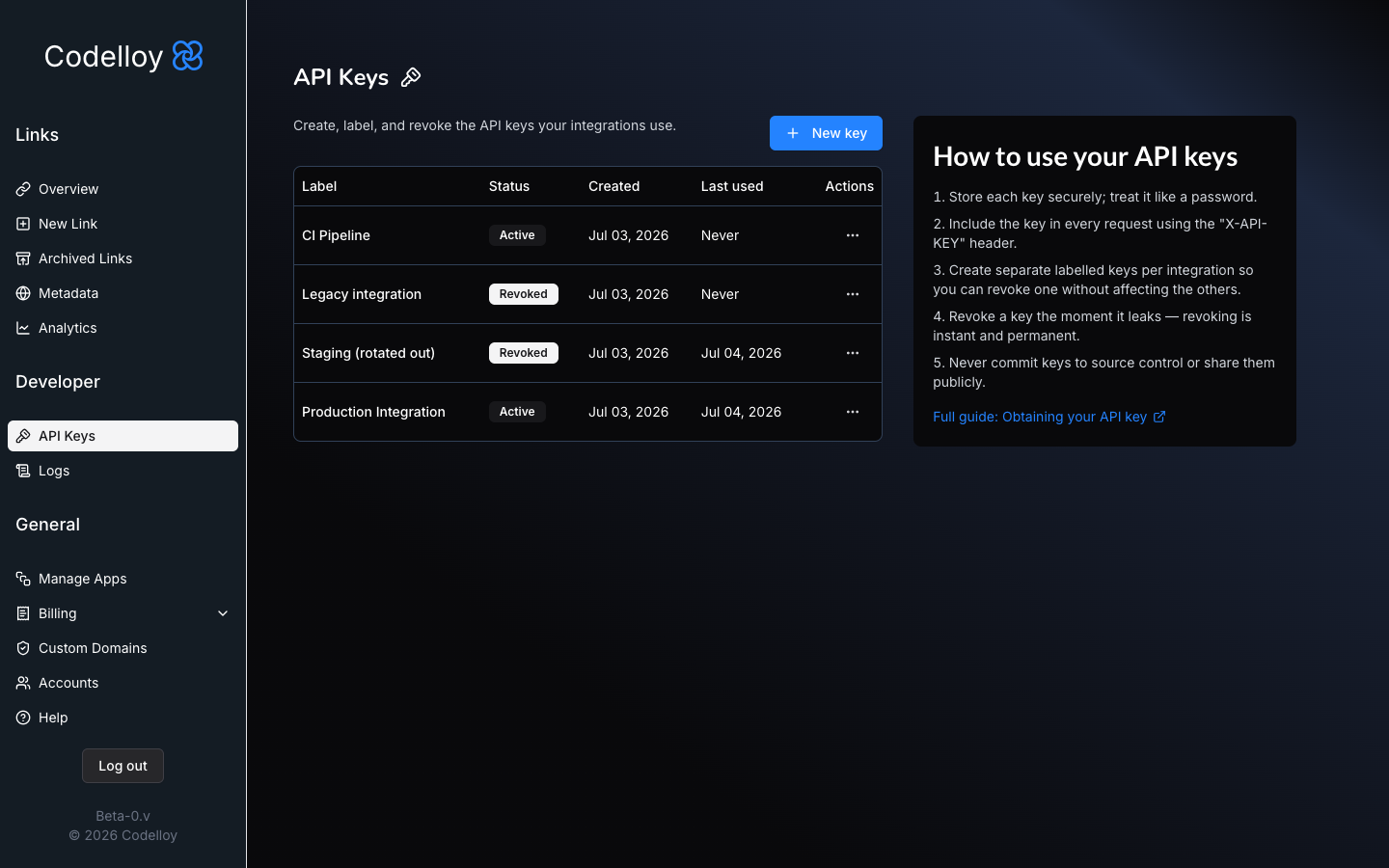Open actions menu for Staging (rotated out)
Screen dimensions: 1389x868
853,353
